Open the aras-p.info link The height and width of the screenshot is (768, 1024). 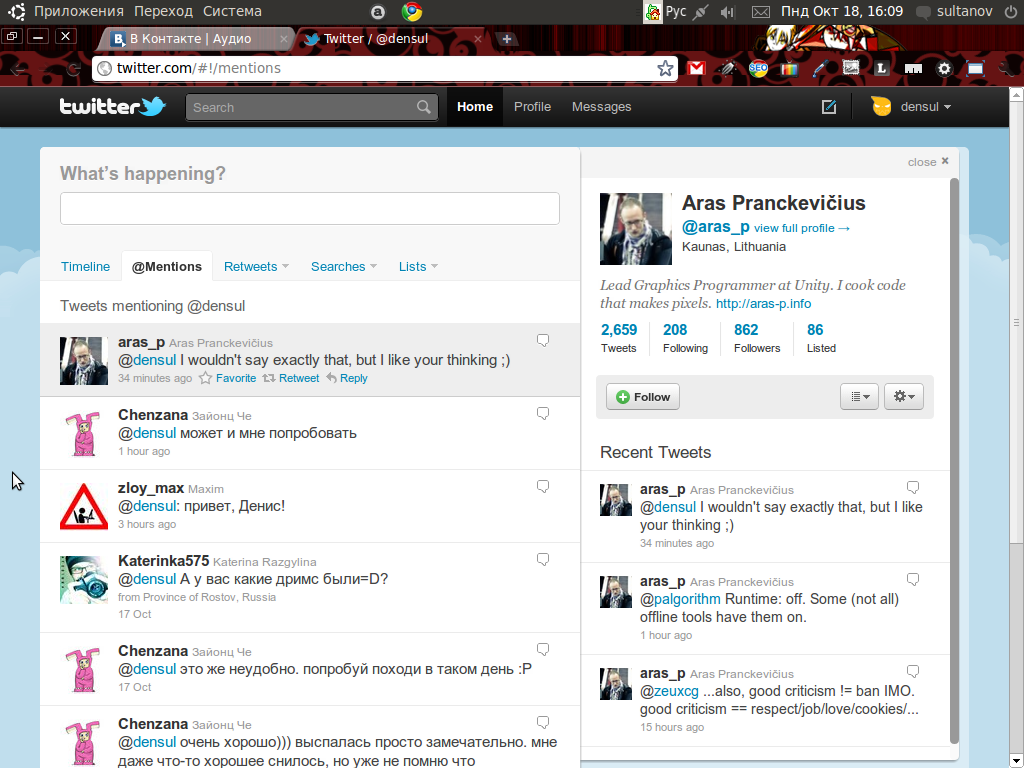click(763, 304)
